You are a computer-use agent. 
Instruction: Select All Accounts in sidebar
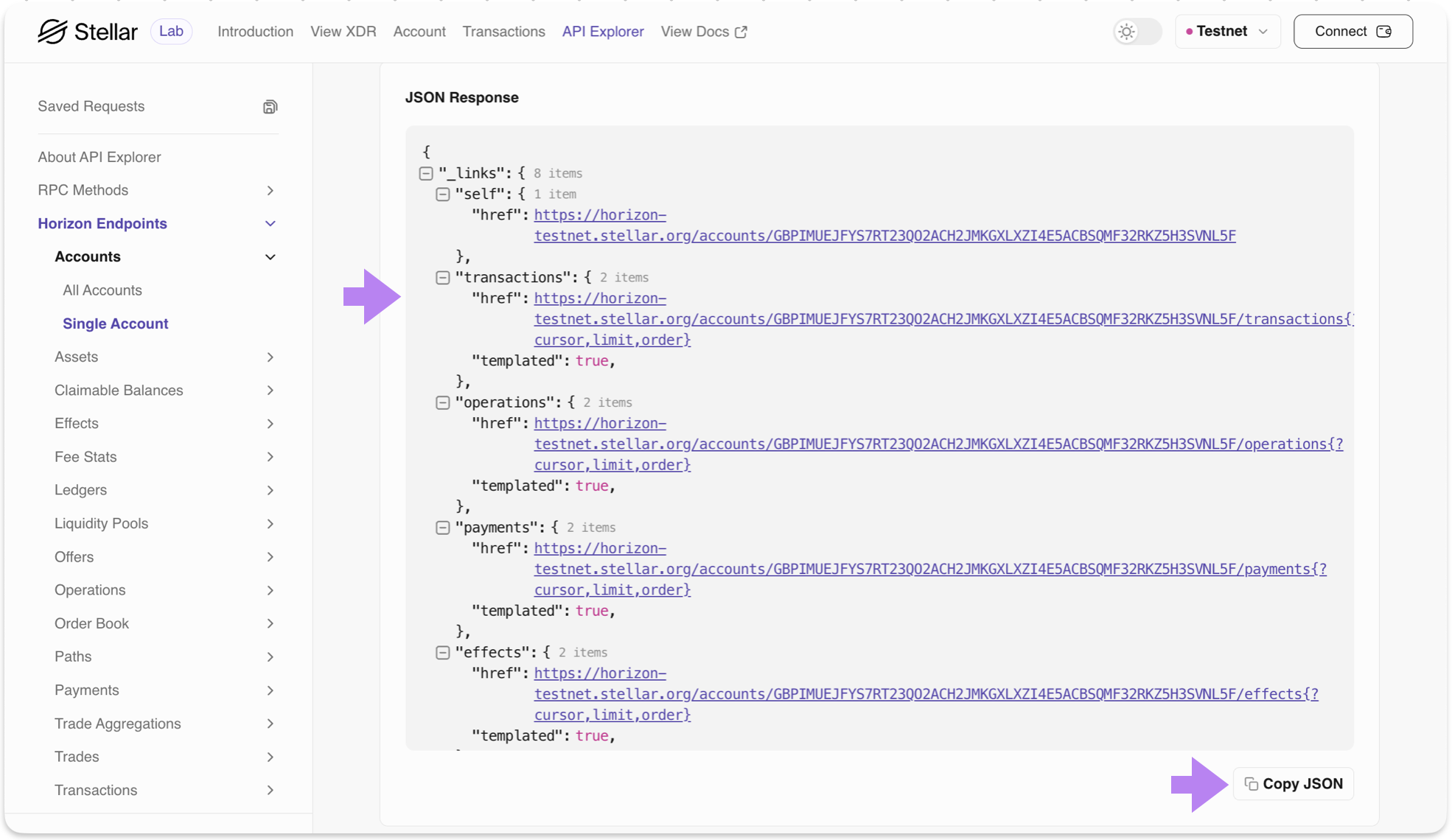(x=102, y=290)
